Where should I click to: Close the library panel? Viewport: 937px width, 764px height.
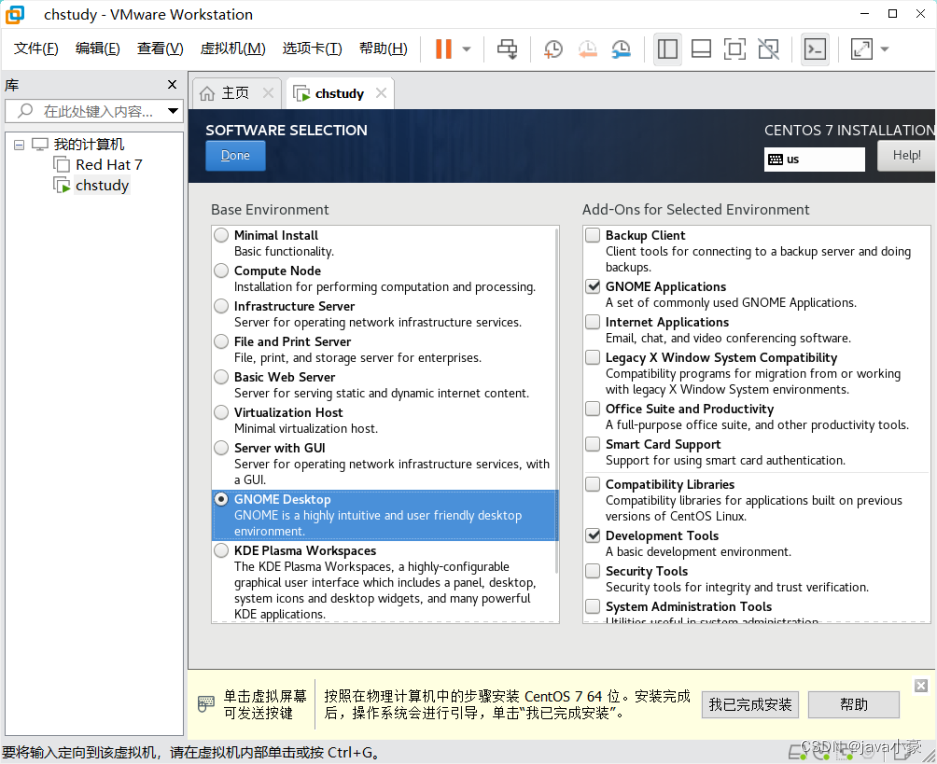(x=172, y=85)
